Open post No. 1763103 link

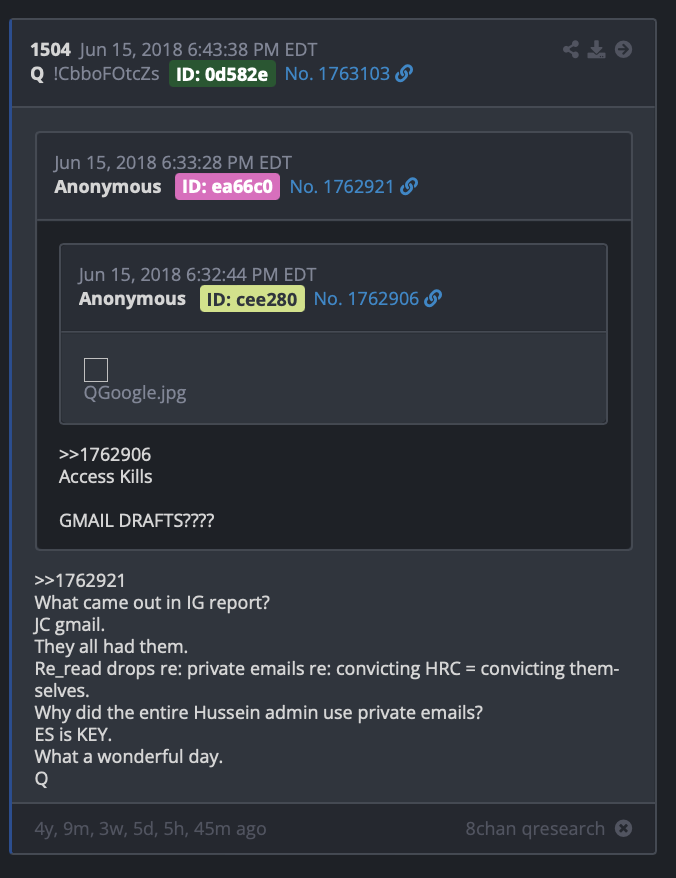337,73
